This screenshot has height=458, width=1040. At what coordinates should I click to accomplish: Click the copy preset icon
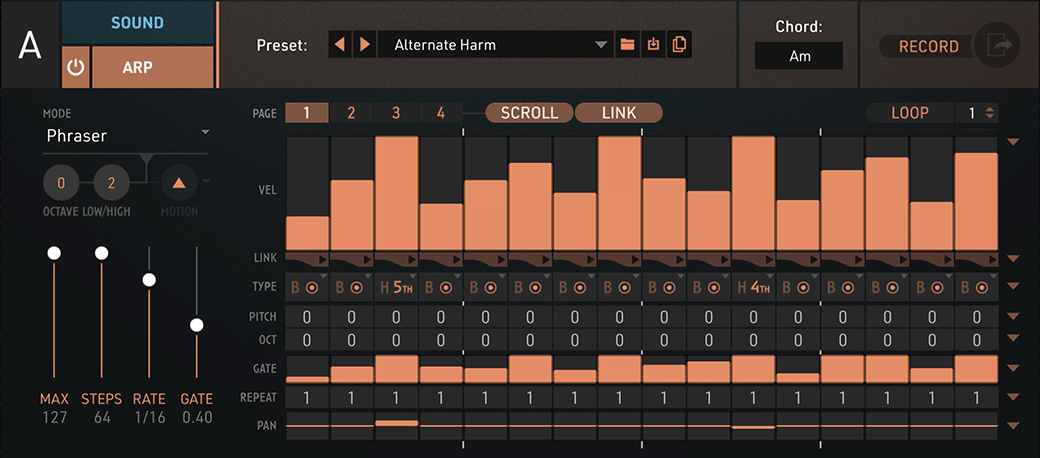click(x=680, y=44)
